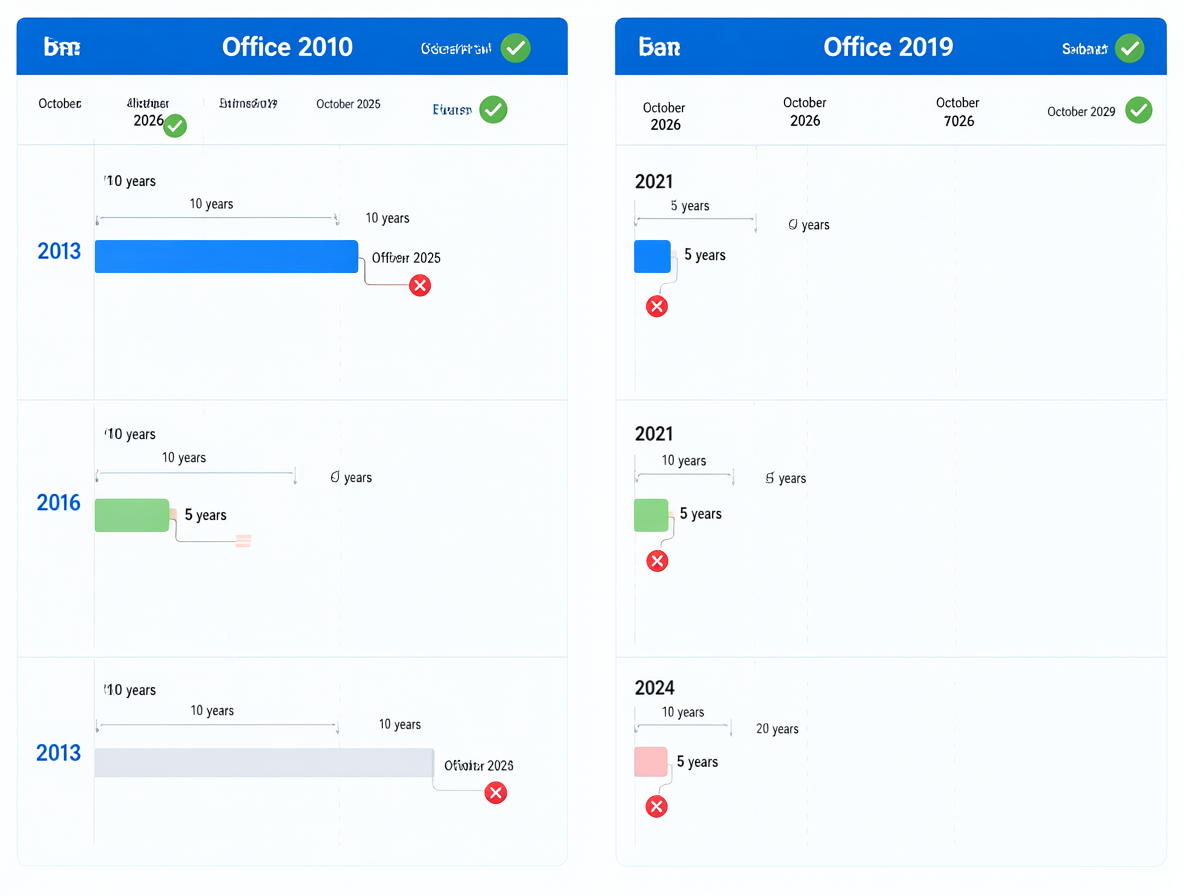Click the green check overlapping 2026 in Office 2010 panel
Screen dimensions: 1184x896
[175, 125]
